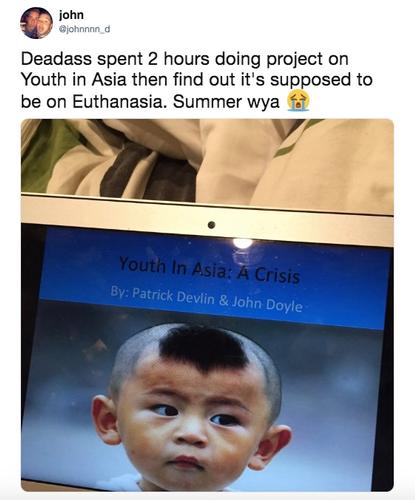Click the white laptop bezel strip

pos(207,220)
